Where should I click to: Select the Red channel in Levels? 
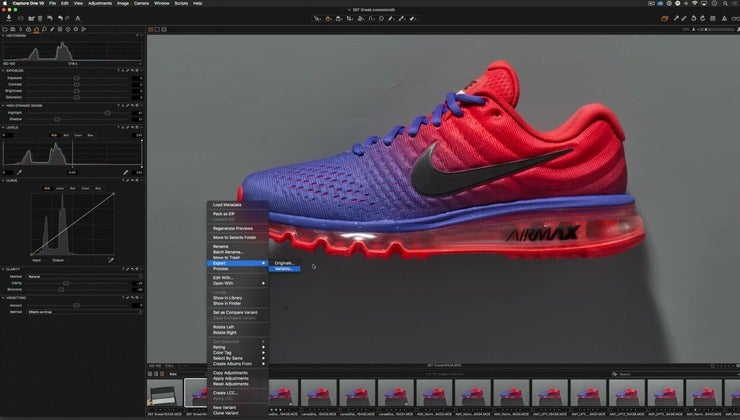coord(66,135)
